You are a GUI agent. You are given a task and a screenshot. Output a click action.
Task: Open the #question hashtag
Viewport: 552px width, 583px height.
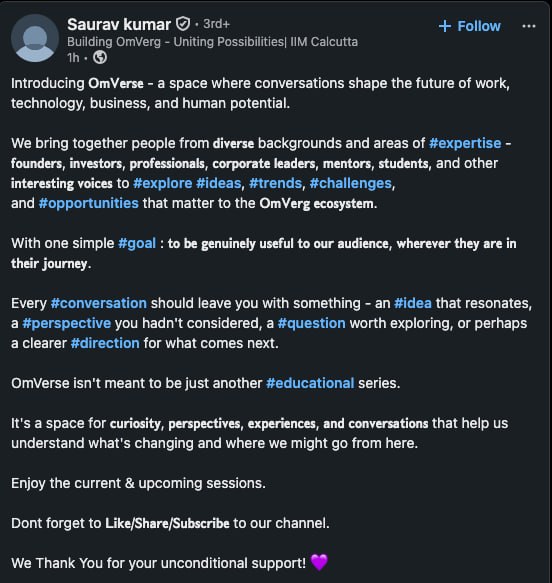[x=311, y=323]
